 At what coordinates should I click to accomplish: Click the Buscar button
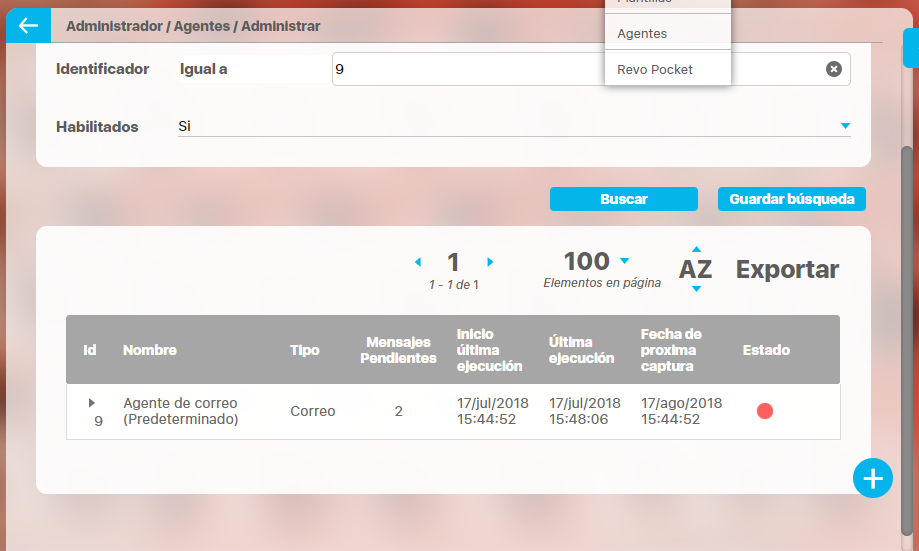624,199
